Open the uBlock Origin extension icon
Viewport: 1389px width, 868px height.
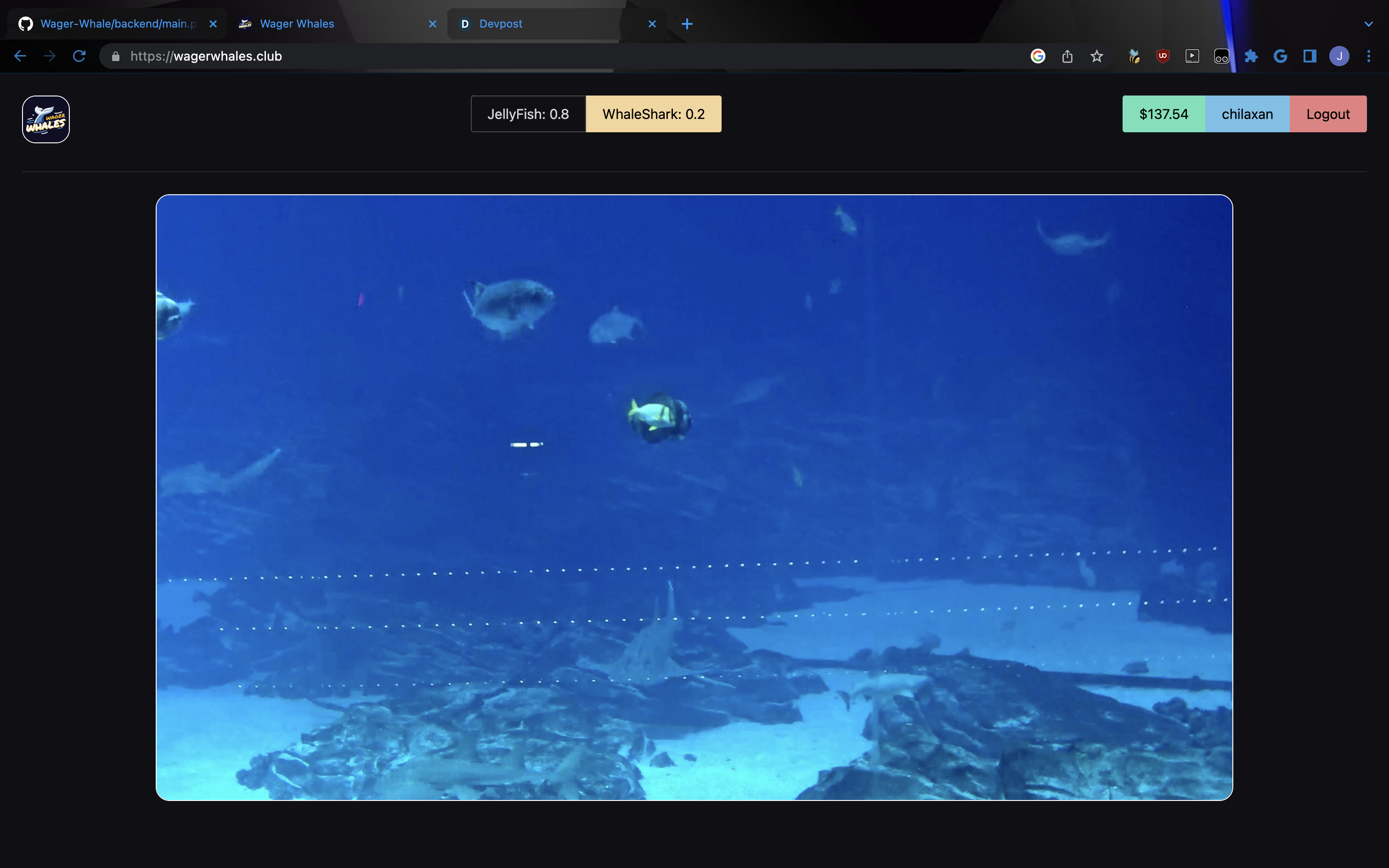[x=1163, y=56]
